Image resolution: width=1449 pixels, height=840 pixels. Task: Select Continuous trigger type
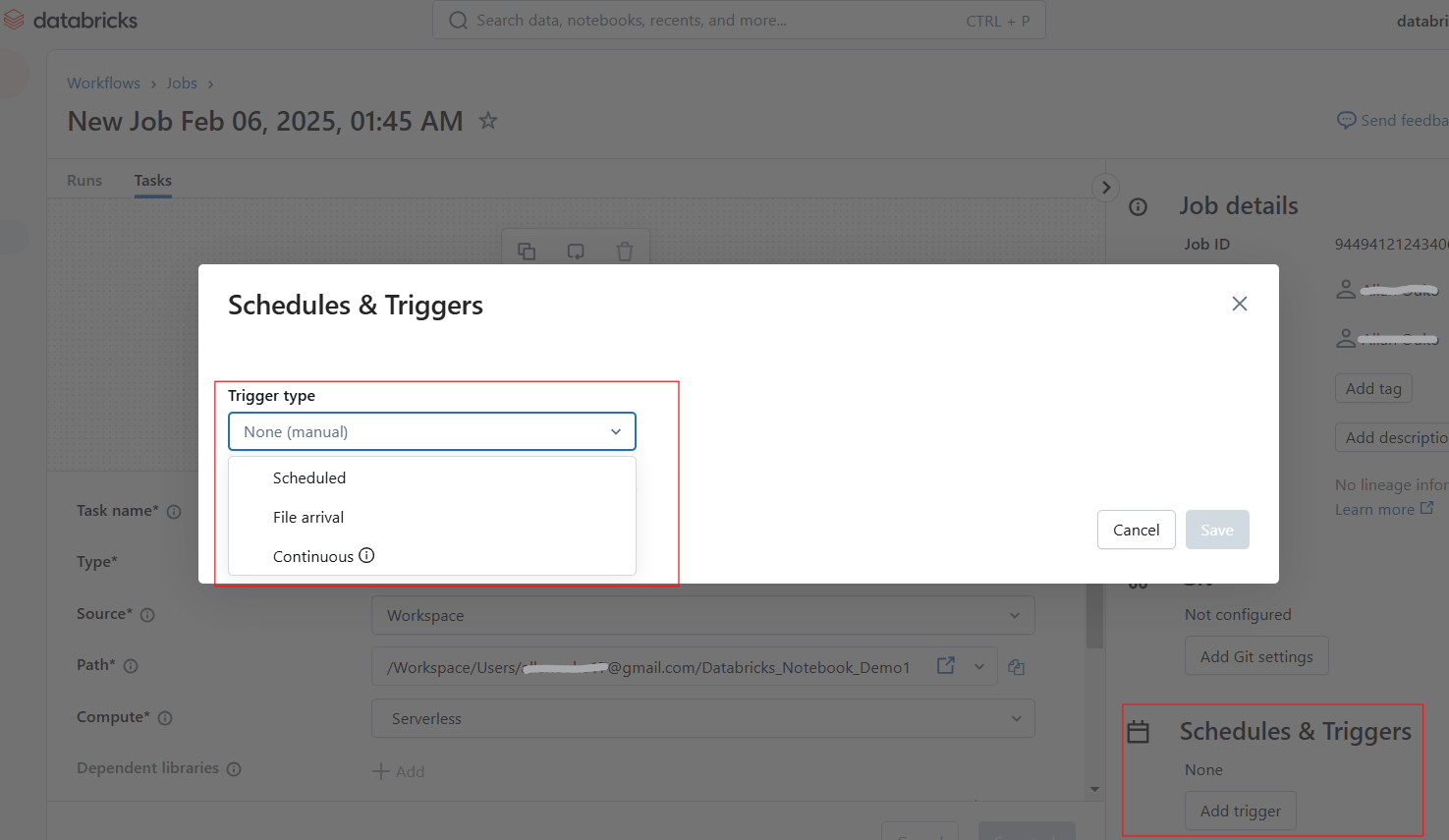432,556
